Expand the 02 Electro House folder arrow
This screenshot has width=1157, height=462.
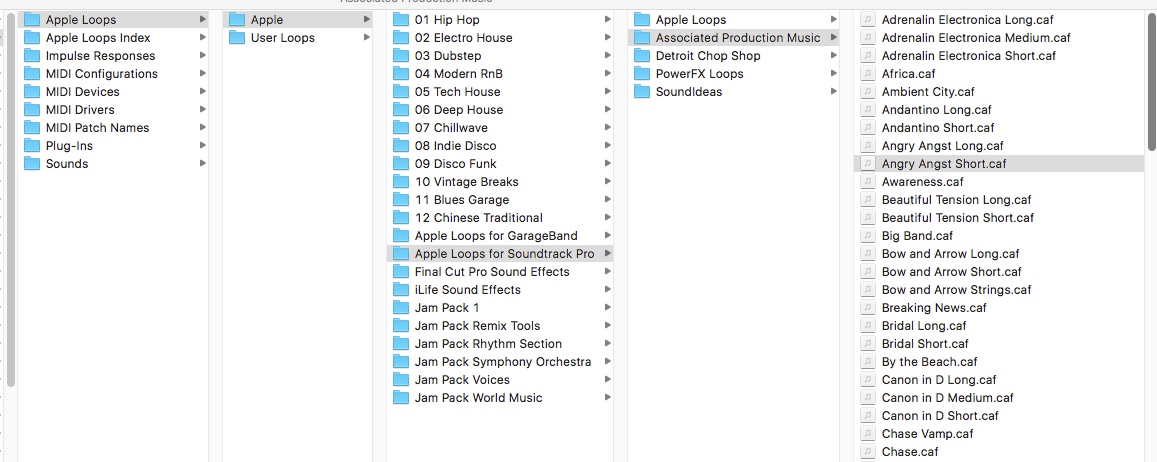pos(607,38)
